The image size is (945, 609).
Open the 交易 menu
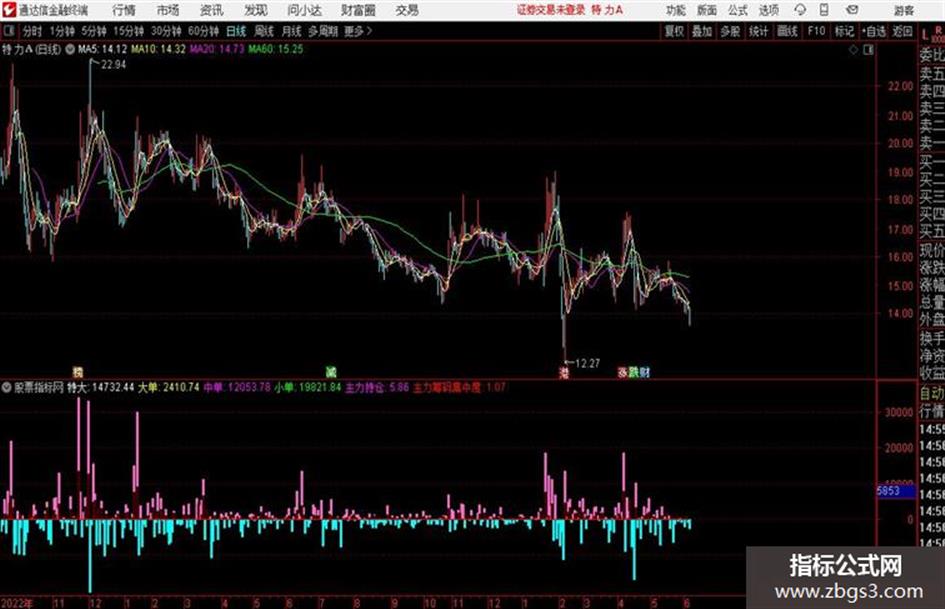tap(407, 10)
